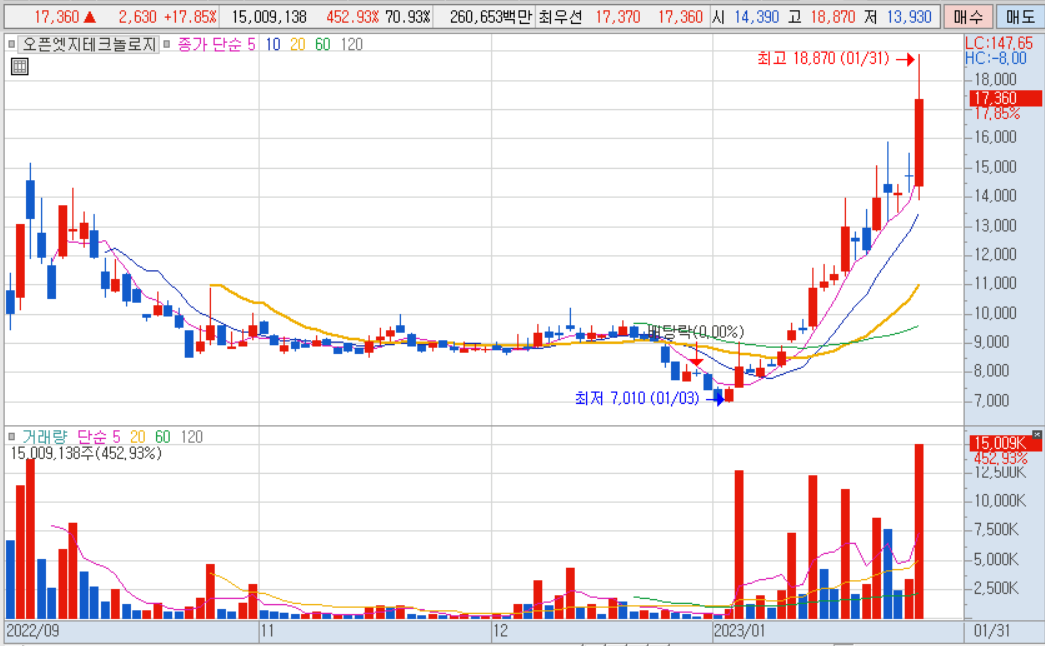Click the 2,500K volume axis label

[x=996, y=588]
